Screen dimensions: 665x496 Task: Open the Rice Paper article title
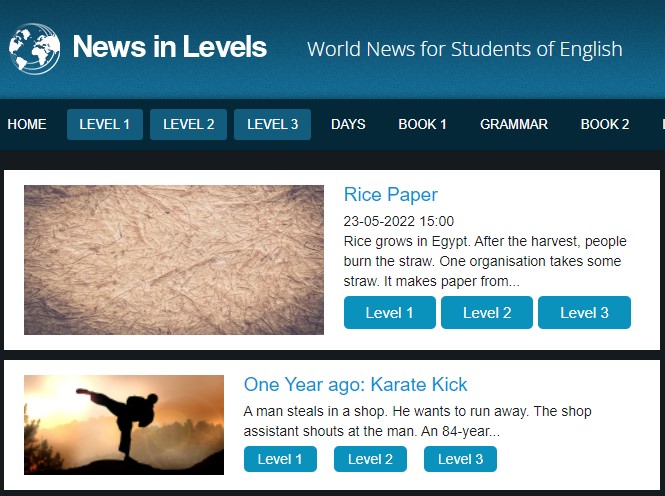[x=391, y=195]
